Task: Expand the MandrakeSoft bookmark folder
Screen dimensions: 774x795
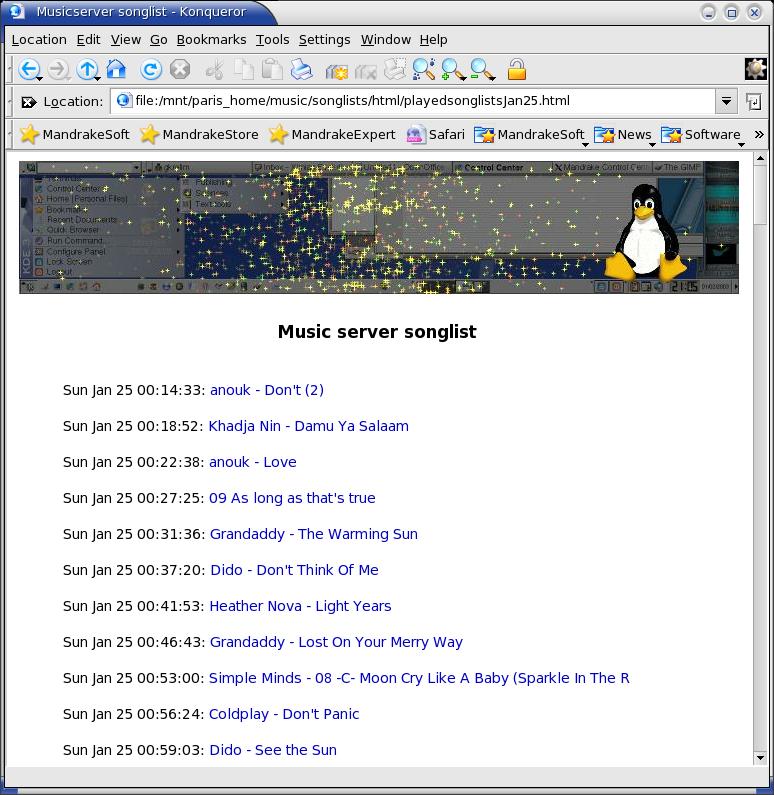Action: 531,135
